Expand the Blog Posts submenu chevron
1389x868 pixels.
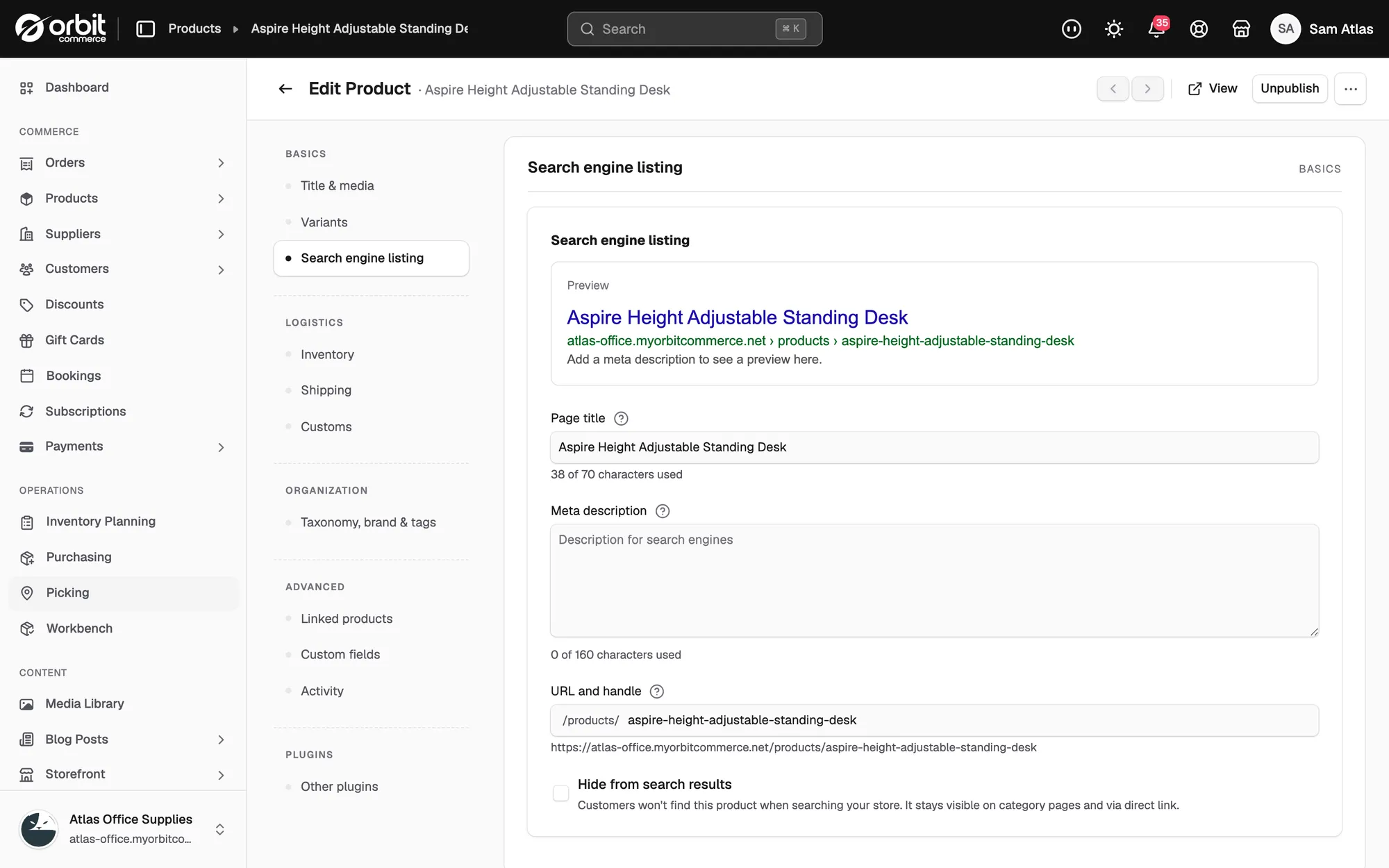tap(221, 740)
